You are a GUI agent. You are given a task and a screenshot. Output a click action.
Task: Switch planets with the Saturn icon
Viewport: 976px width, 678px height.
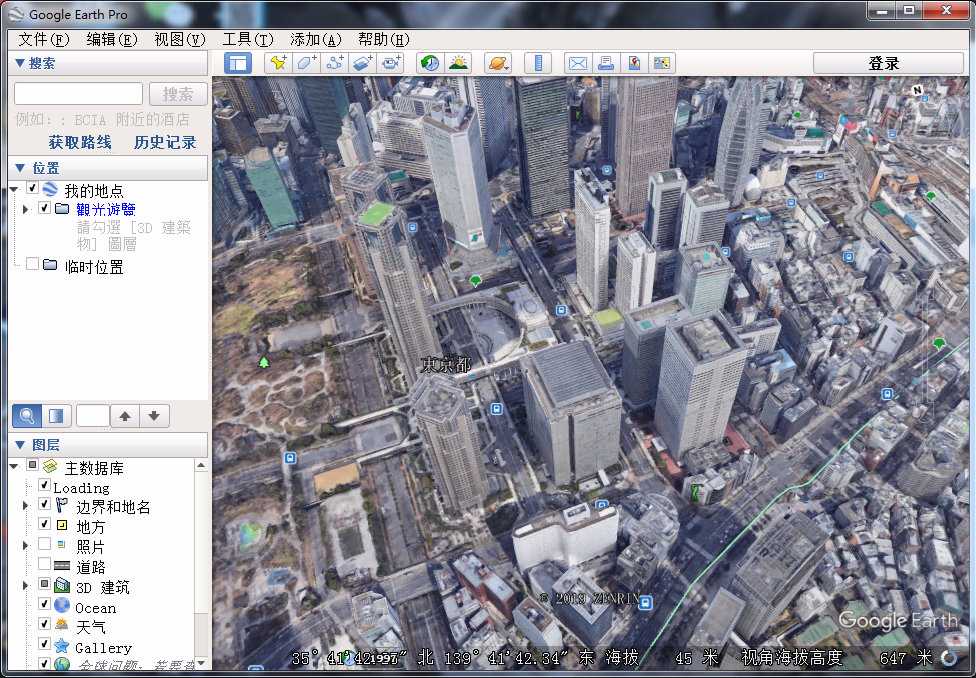click(x=499, y=63)
